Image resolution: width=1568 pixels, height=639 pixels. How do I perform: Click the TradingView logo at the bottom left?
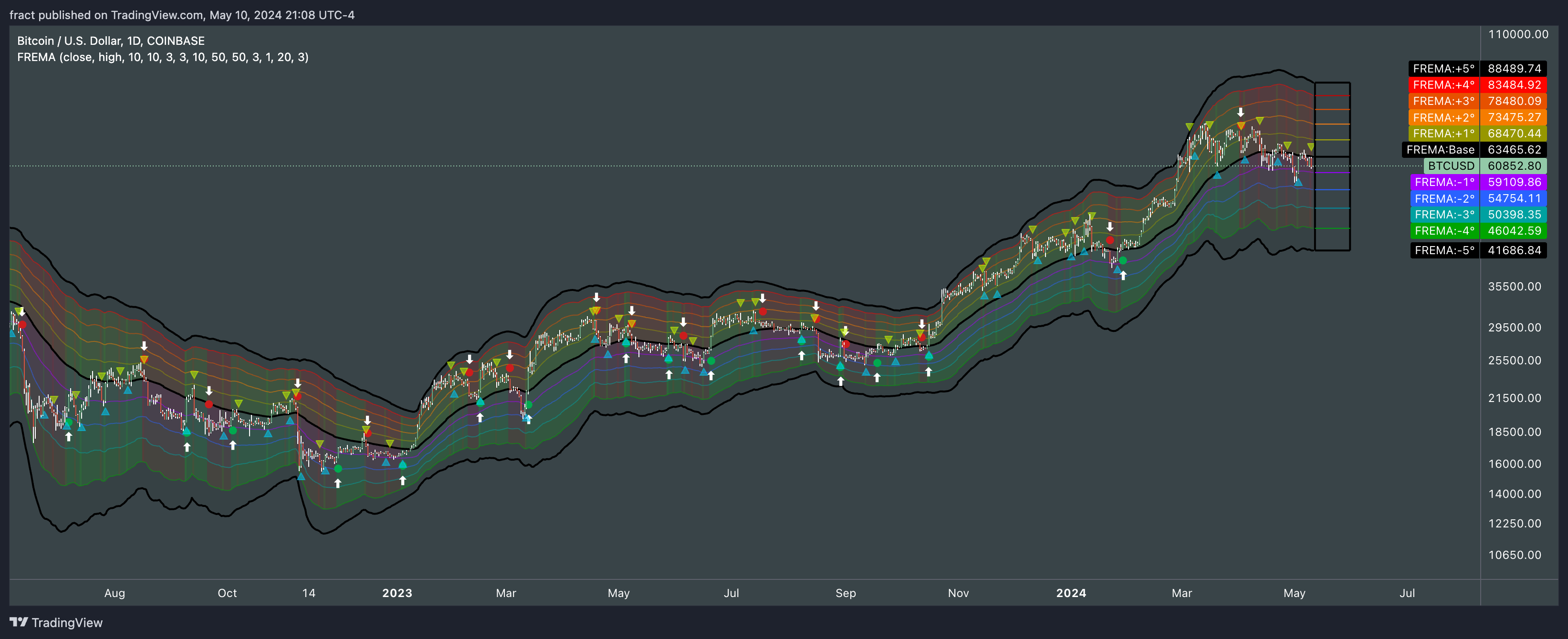pyautogui.click(x=56, y=622)
